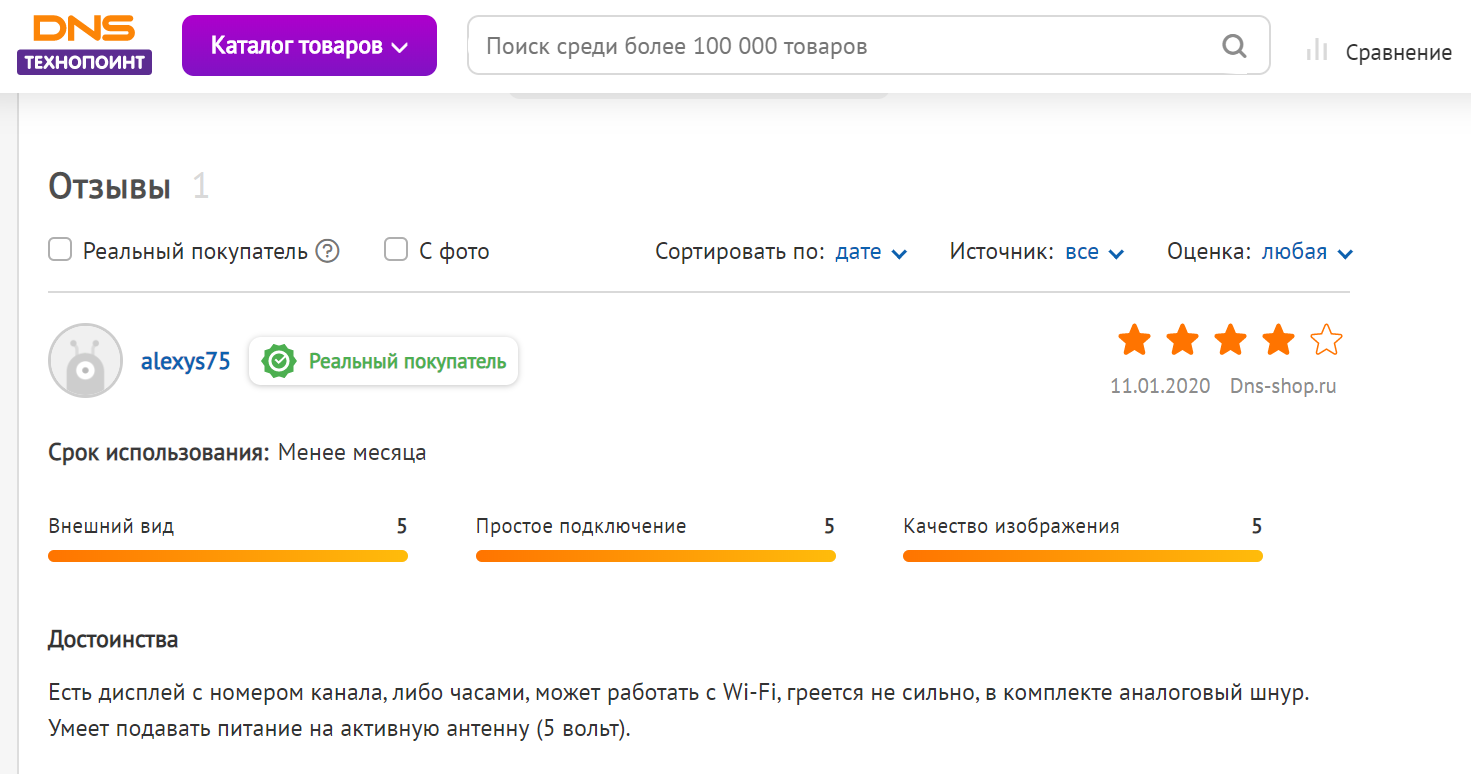Click the empty fifth rating star
The height and width of the screenshot is (774, 1471).
coord(1326,340)
